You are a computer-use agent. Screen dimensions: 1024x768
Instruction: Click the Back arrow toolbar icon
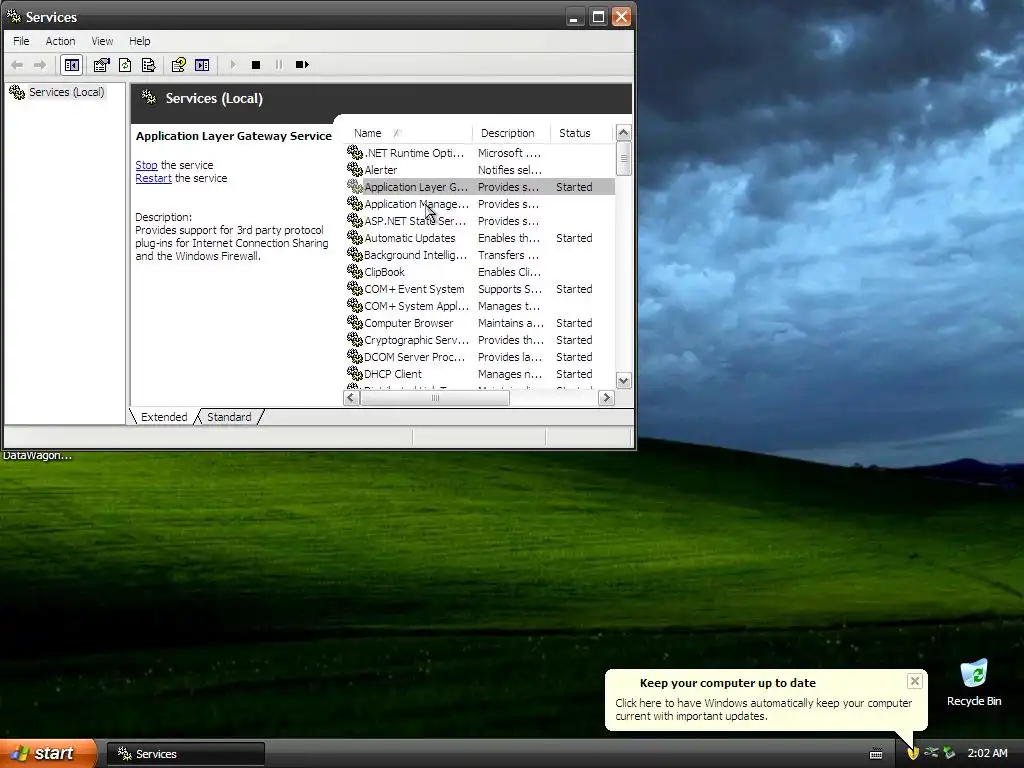[17, 65]
